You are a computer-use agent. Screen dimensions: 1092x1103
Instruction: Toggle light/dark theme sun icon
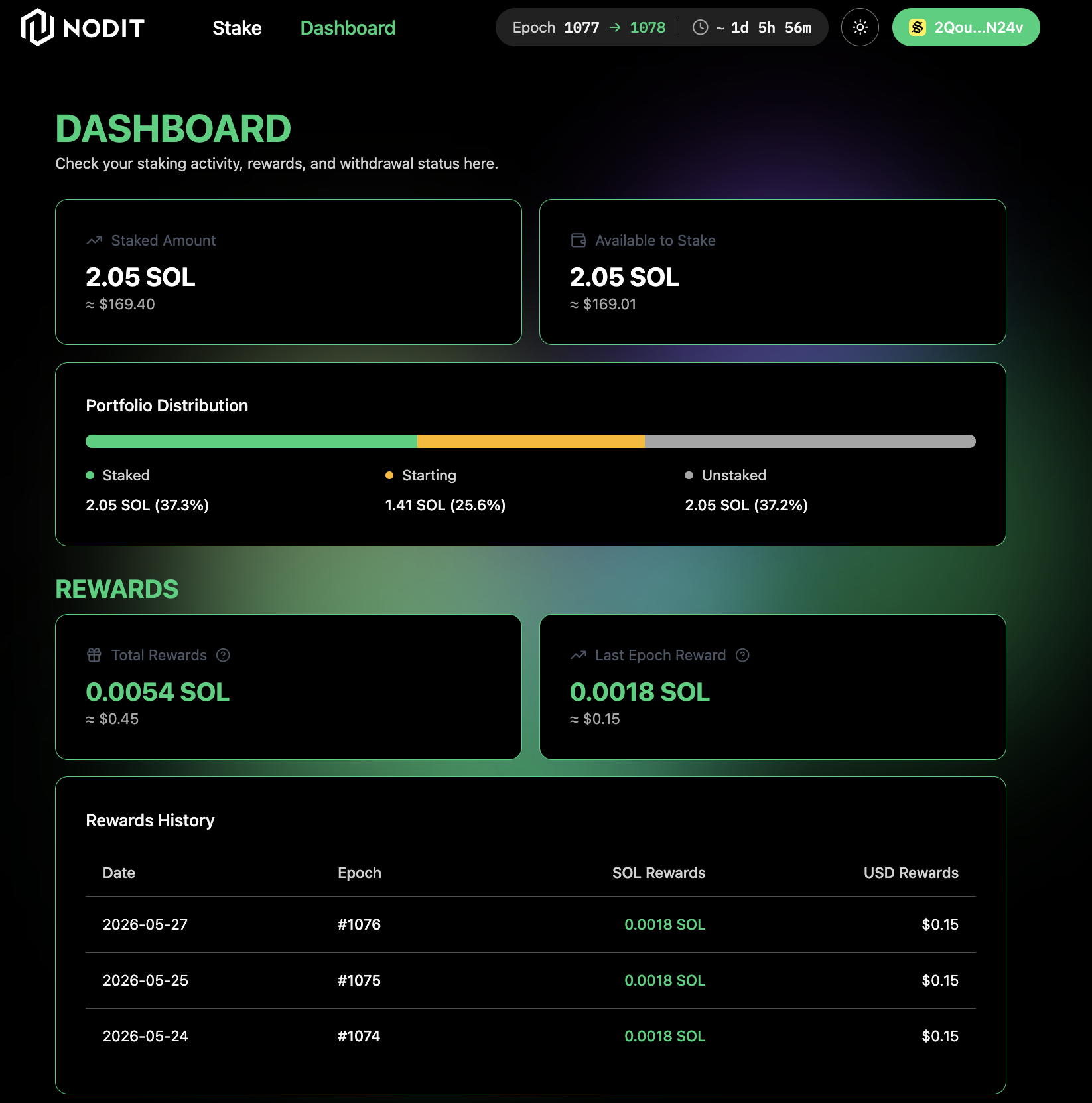click(x=860, y=27)
